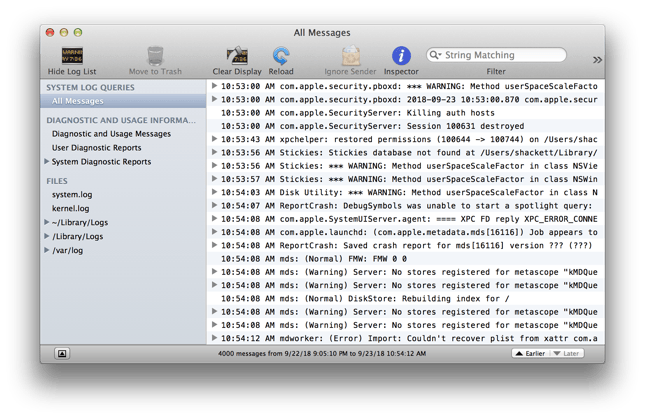Screen dimensions: 645x419
Task: Expand the Disk Utility WARNING message
Action: click(214, 192)
